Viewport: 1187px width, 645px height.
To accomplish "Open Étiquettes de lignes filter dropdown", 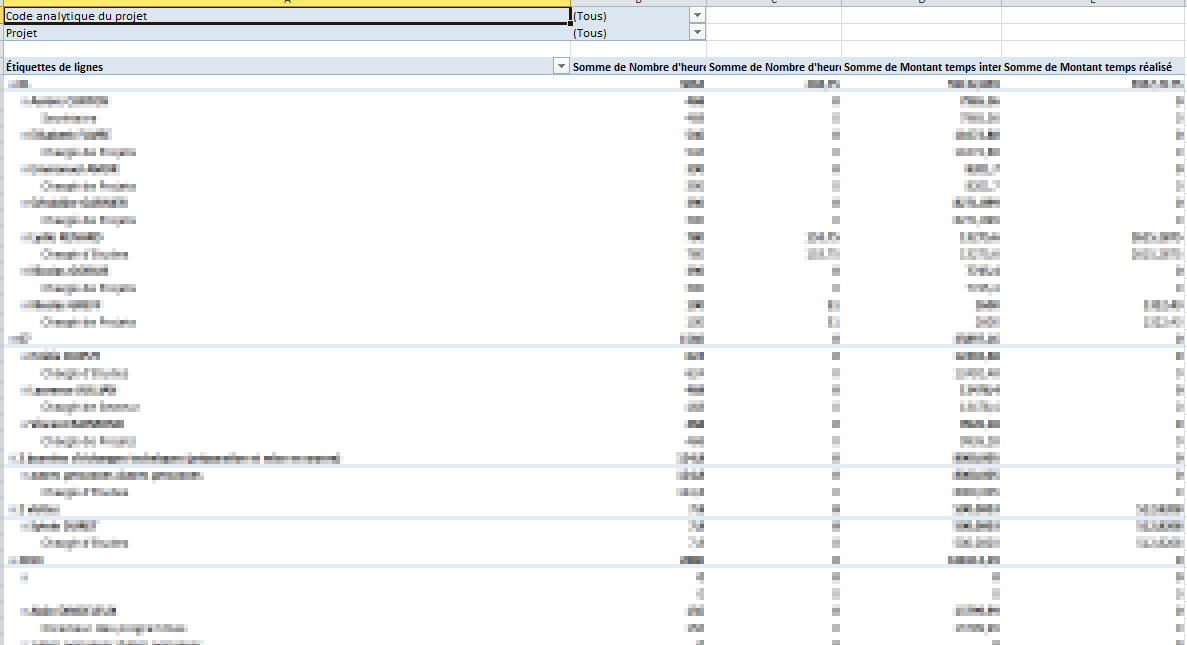I will point(560,67).
